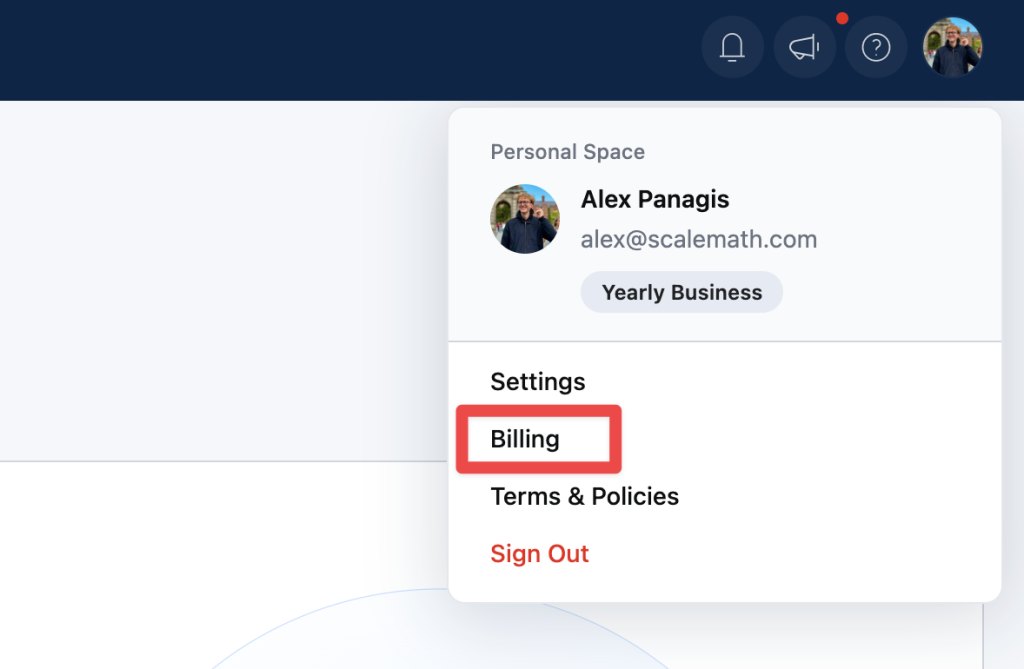Sign Out of the account

pyautogui.click(x=539, y=554)
